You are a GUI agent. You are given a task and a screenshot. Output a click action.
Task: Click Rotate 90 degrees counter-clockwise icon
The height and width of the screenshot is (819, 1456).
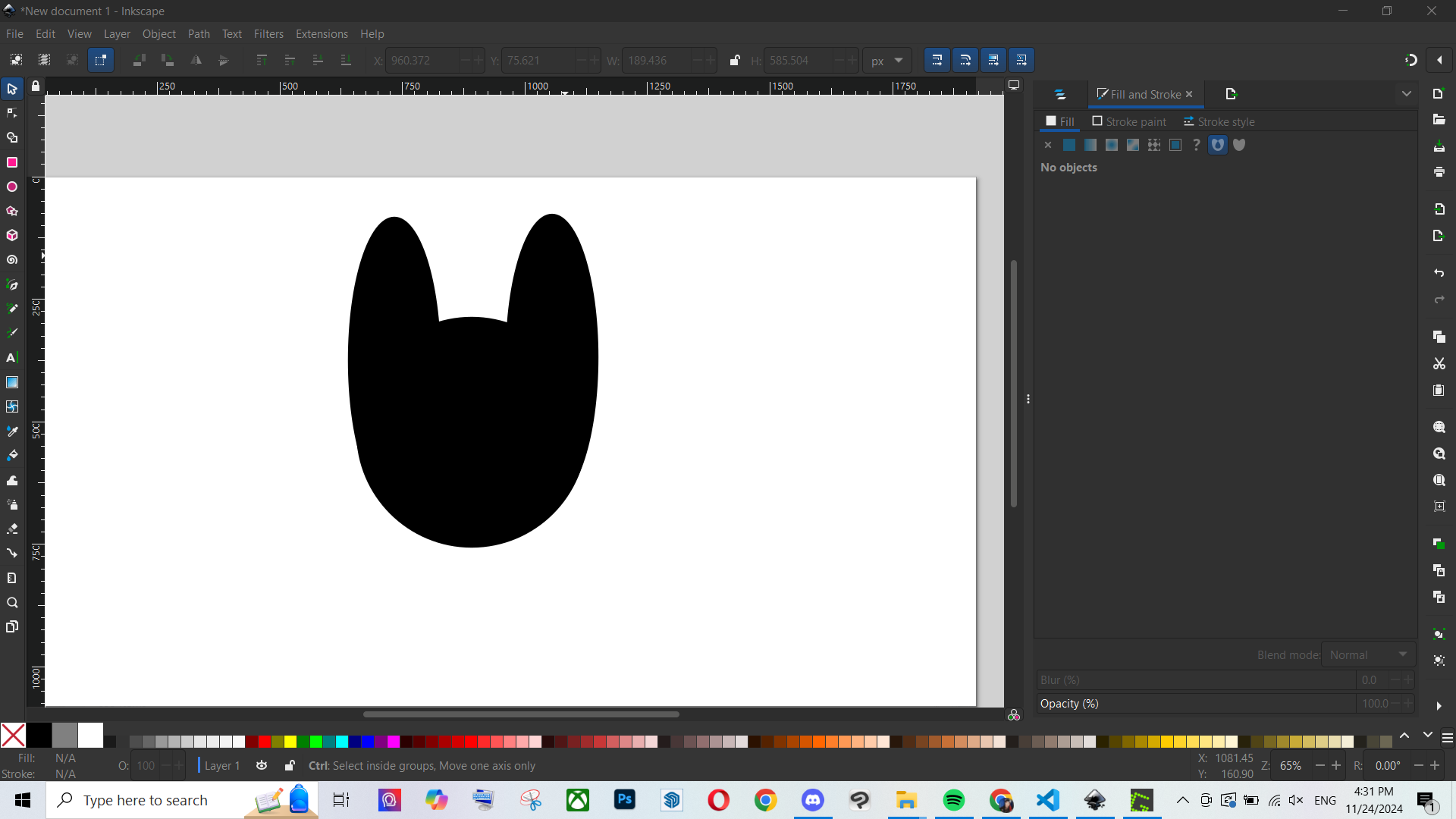pyautogui.click(x=140, y=60)
